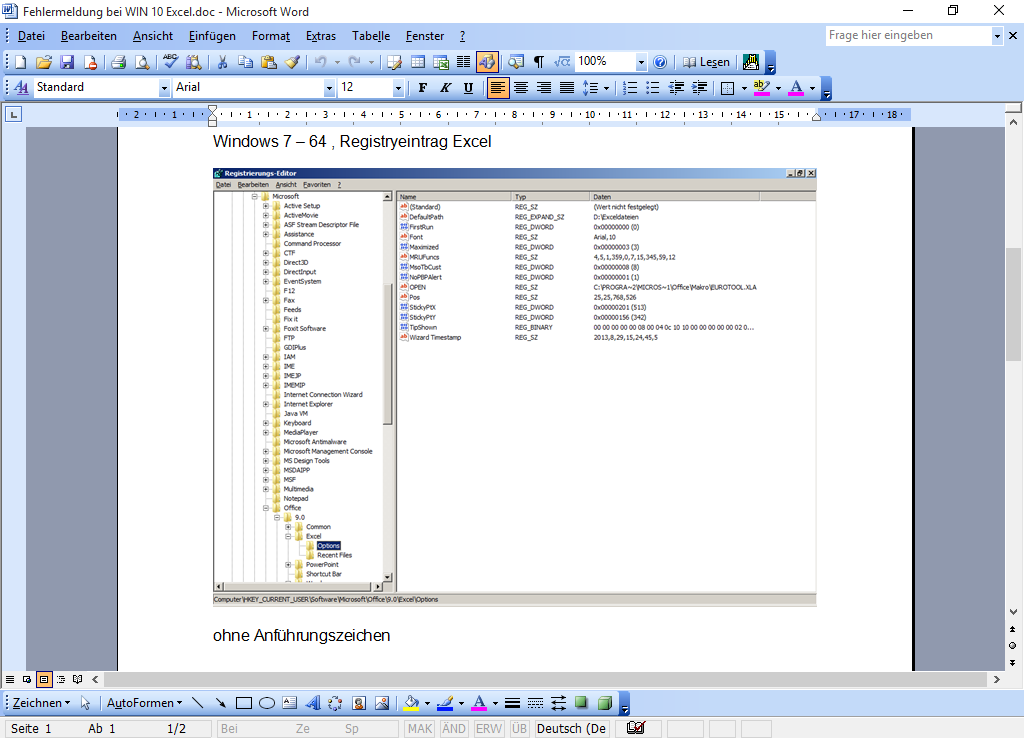Click the Deutsch language indicator
This screenshot has width=1024, height=738.
pyautogui.click(x=571, y=728)
